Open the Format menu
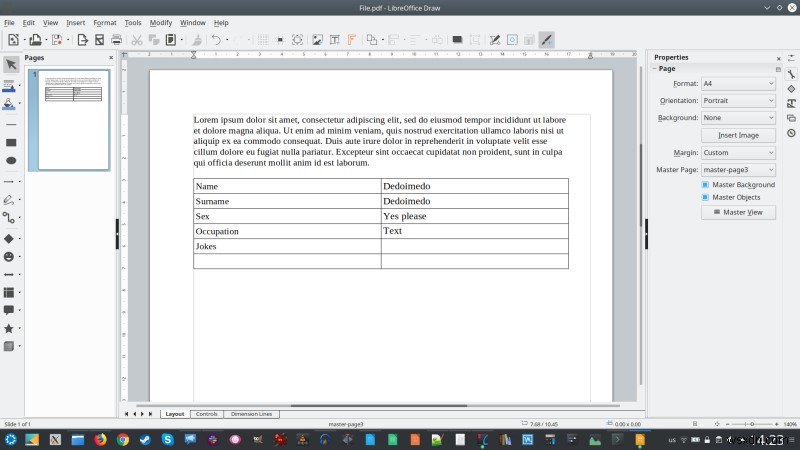 pyautogui.click(x=105, y=23)
